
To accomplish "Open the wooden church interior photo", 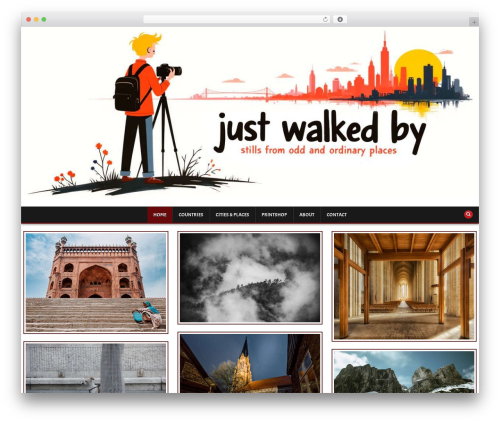I will coord(404,286).
